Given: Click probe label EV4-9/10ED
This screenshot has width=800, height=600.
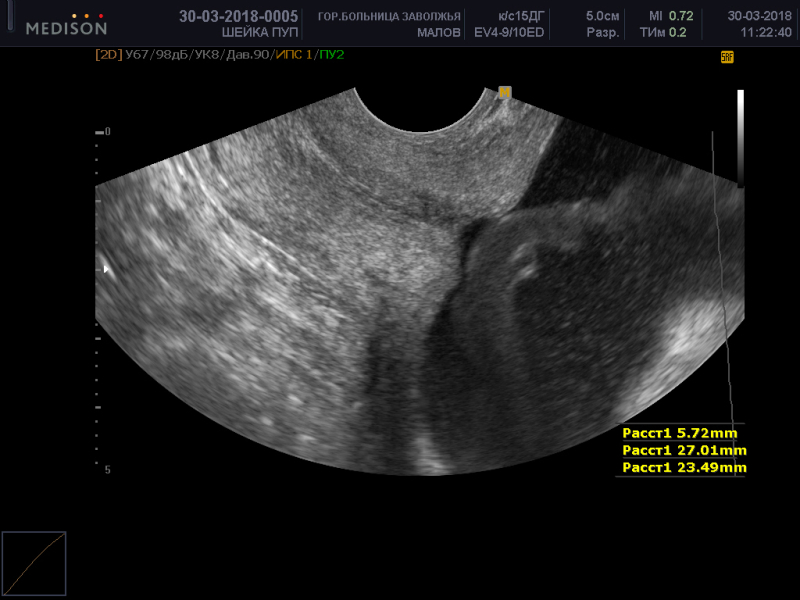Looking at the screenshot, I should (509, 33).
